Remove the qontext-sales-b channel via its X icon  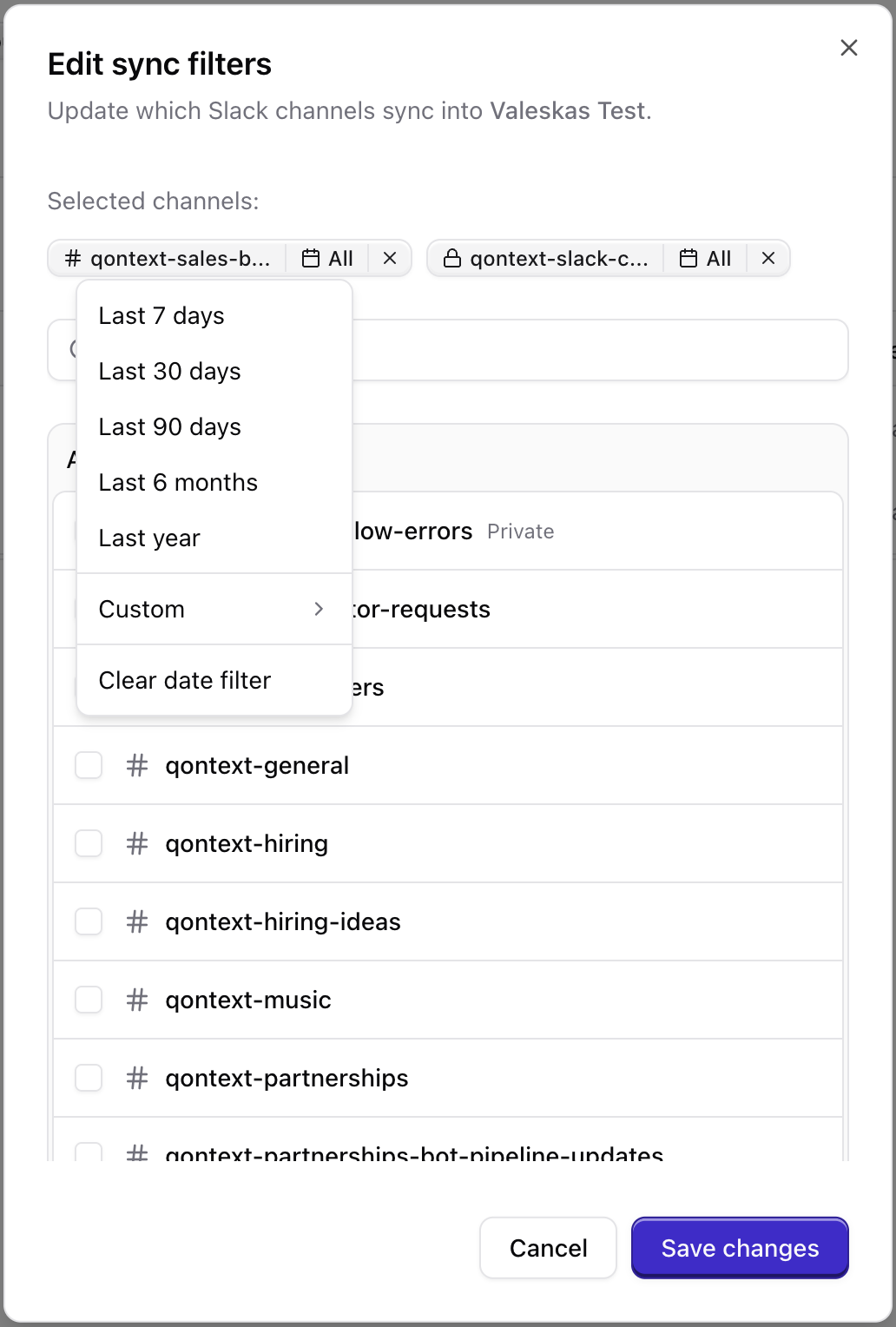coord(389,258)
